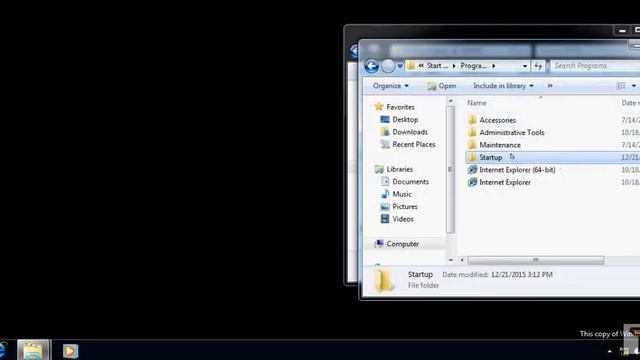The width and height of the screenshot is (640, 360).
Task: Click the Open toolbar button
Action: [x=442, y=86]
